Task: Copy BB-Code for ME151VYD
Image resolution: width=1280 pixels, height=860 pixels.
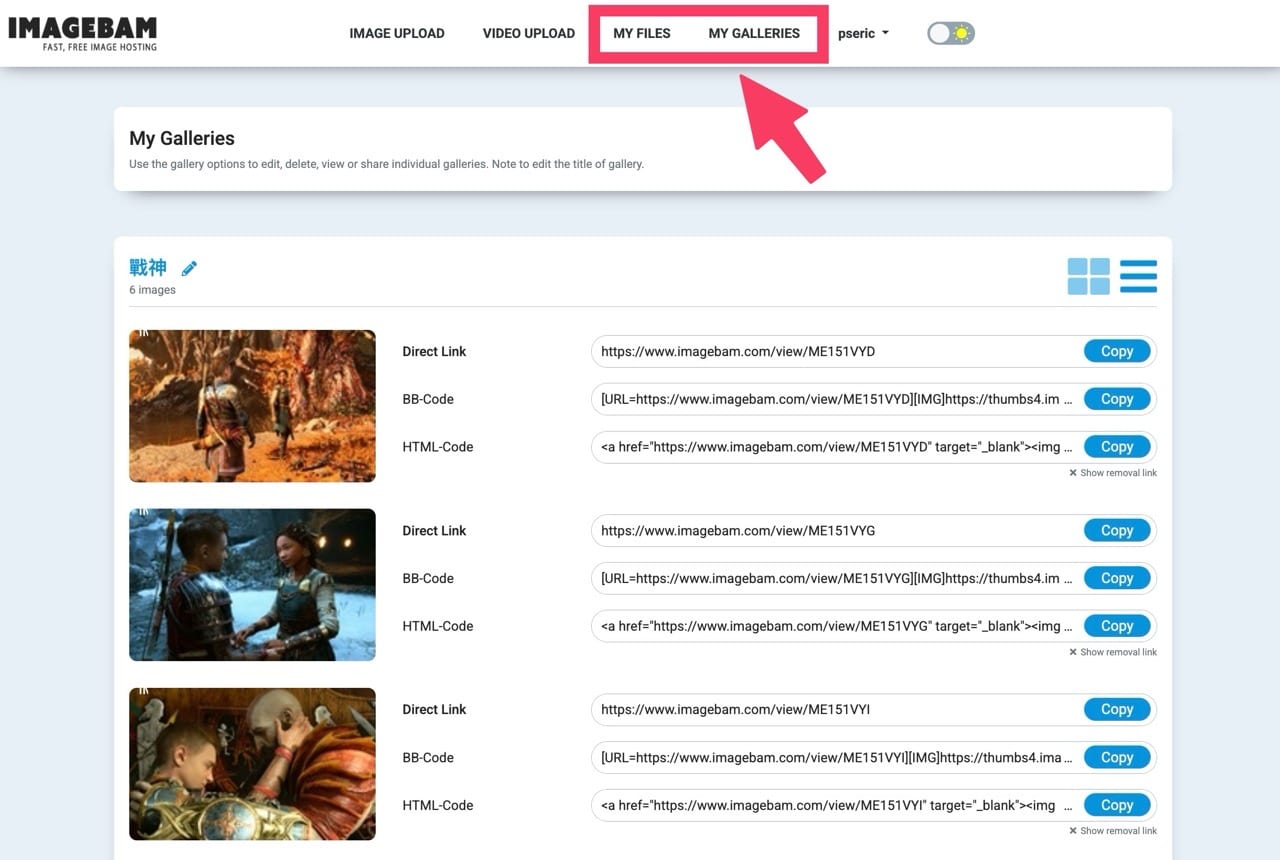Action: click(1117, 399)
